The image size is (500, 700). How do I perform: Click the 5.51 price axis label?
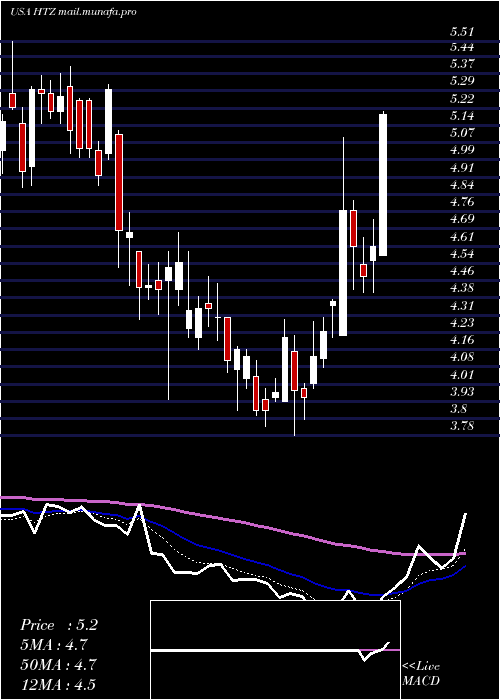(461, 32)
